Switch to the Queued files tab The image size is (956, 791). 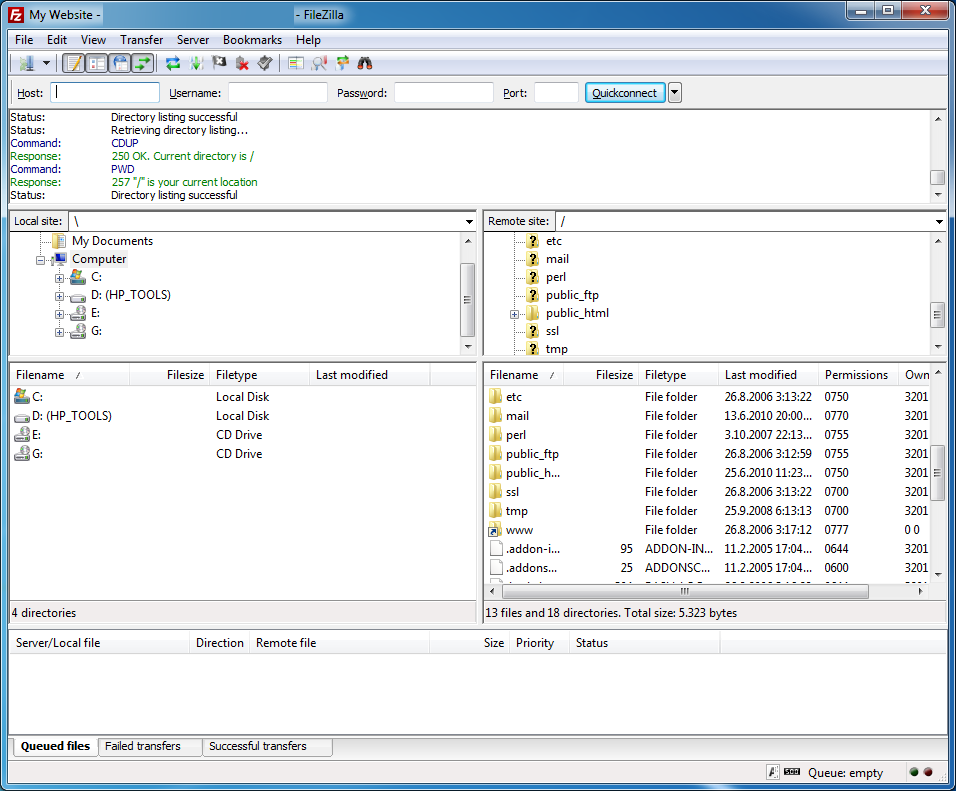click(55, 746)
